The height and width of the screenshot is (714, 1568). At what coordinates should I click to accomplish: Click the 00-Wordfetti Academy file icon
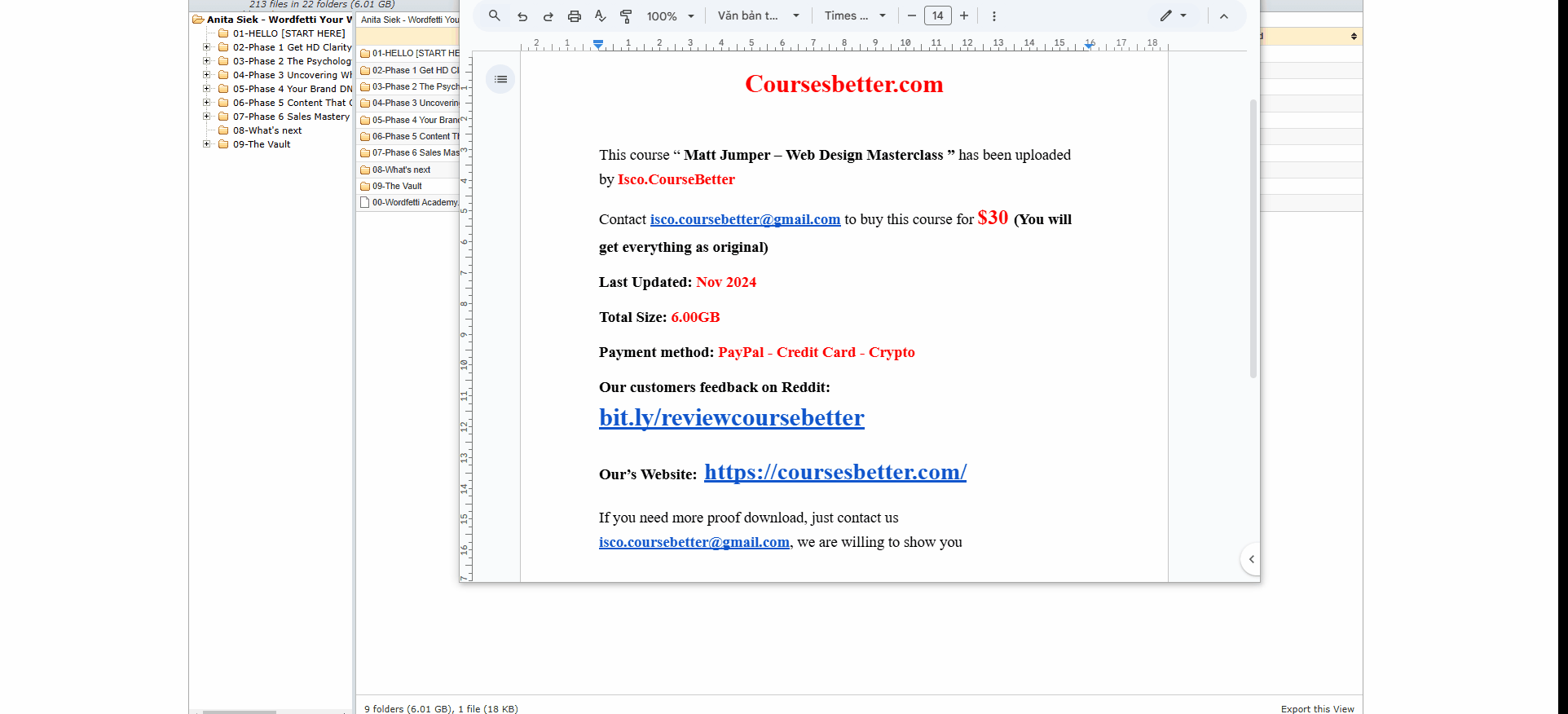click(x=365, y=203)
